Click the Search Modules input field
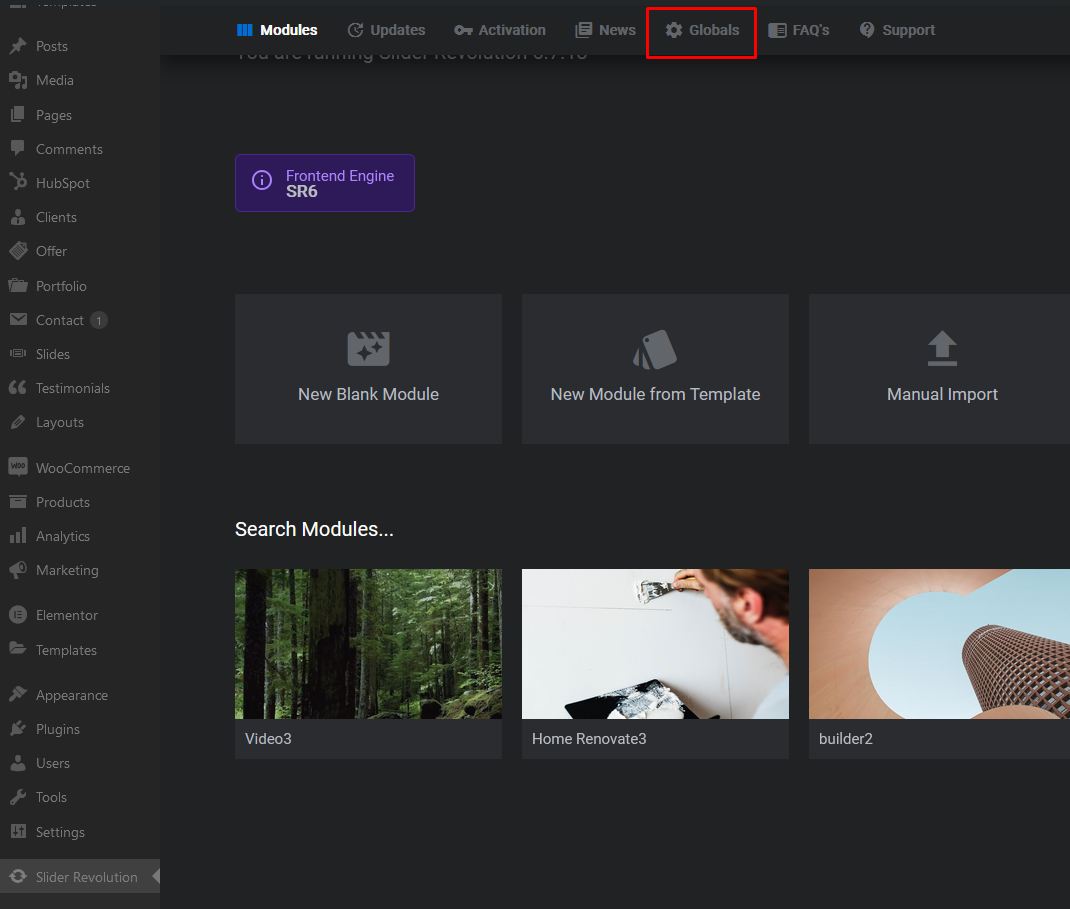Viewport: 1070px width, 909px height. pyautogui.click(x=314, y=529)
